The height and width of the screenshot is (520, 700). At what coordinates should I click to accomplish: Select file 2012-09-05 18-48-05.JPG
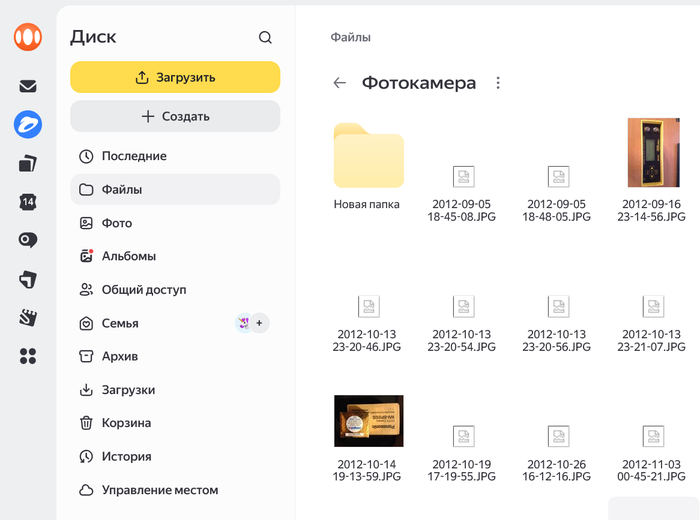[557, 192]
